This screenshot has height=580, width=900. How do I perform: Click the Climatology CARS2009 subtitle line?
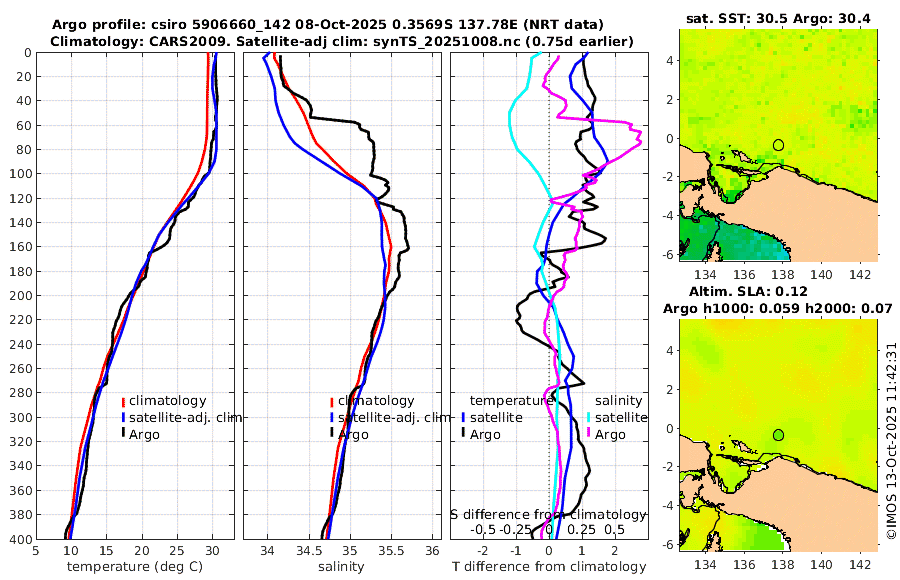[x=342, y=41]
